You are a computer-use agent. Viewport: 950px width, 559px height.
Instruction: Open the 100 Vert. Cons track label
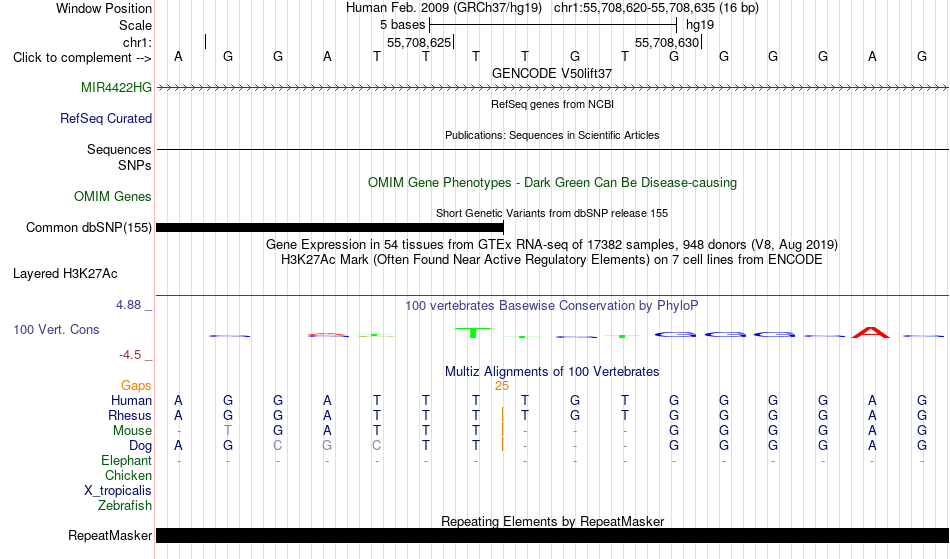pos(56,329)
